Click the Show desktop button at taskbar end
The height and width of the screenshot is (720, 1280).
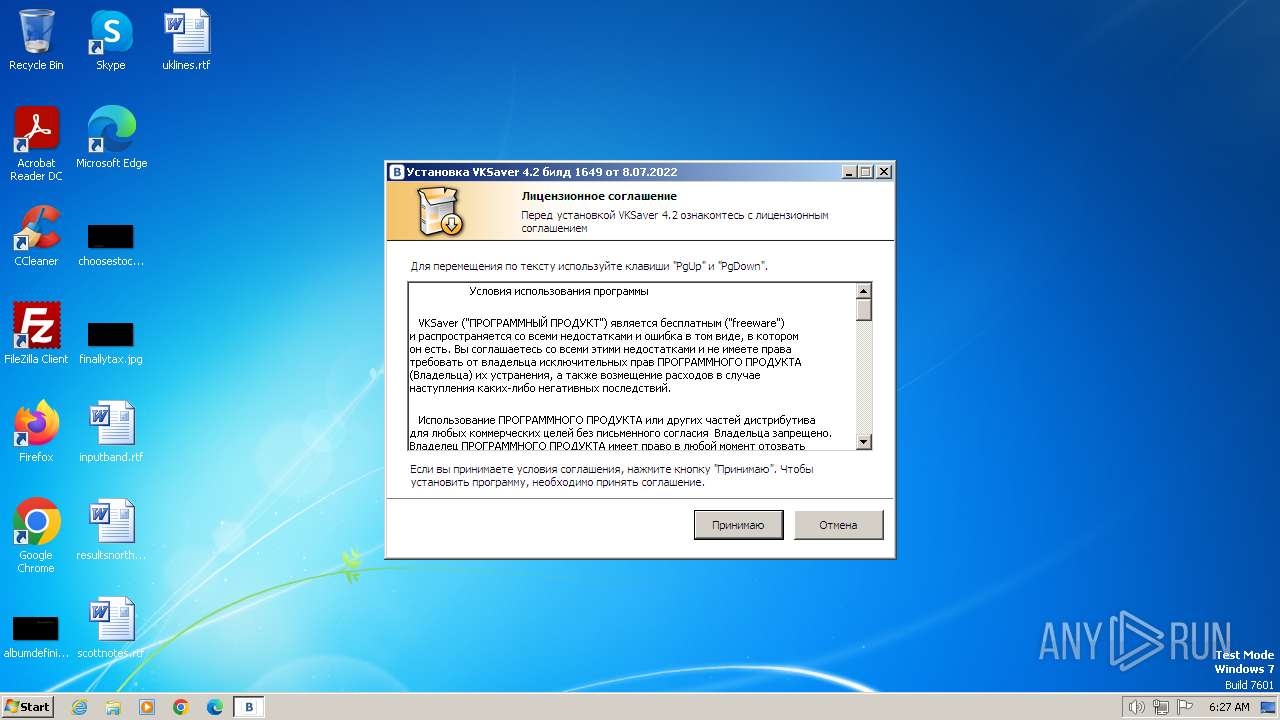[x=1269, y=707]
